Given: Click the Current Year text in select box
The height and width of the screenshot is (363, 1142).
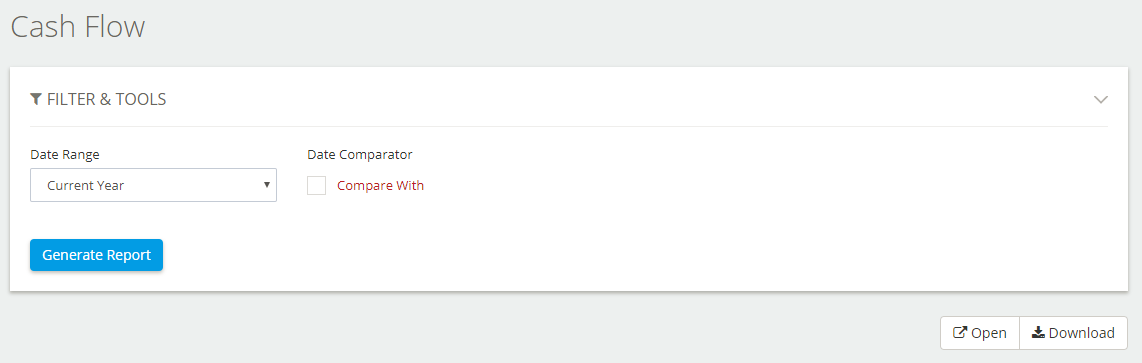Looking at the screenshot, I should pyautogui.click(x=85, y=185).
